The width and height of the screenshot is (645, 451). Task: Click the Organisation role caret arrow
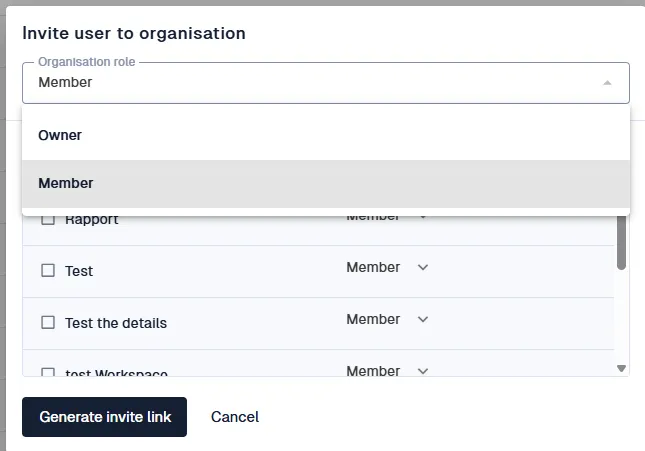[607, 83]
